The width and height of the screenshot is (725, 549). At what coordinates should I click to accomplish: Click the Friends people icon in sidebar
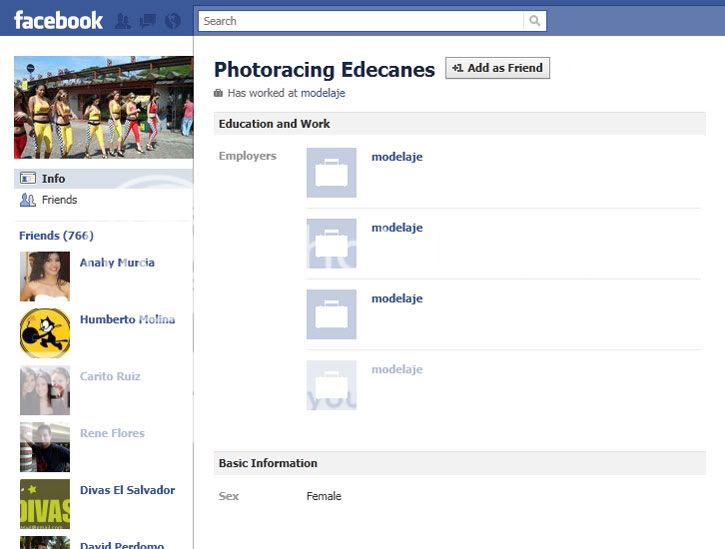pos(28,200)
